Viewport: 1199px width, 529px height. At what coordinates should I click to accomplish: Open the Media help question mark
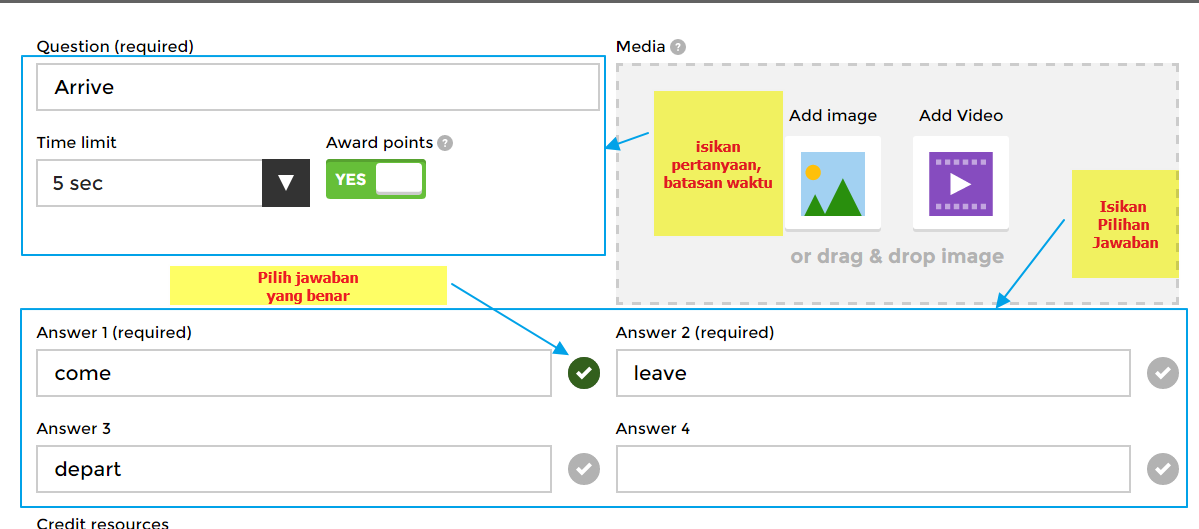click(x=677, y=47)
